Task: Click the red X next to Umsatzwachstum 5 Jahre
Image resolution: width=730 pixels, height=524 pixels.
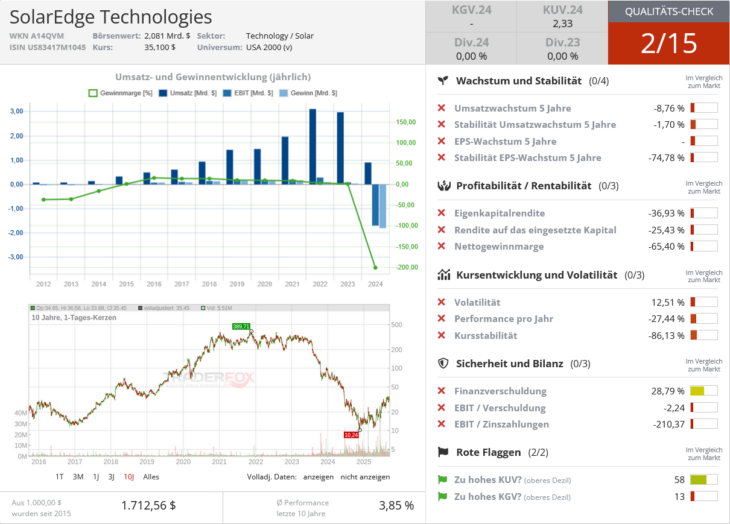Action: point(441,108)
